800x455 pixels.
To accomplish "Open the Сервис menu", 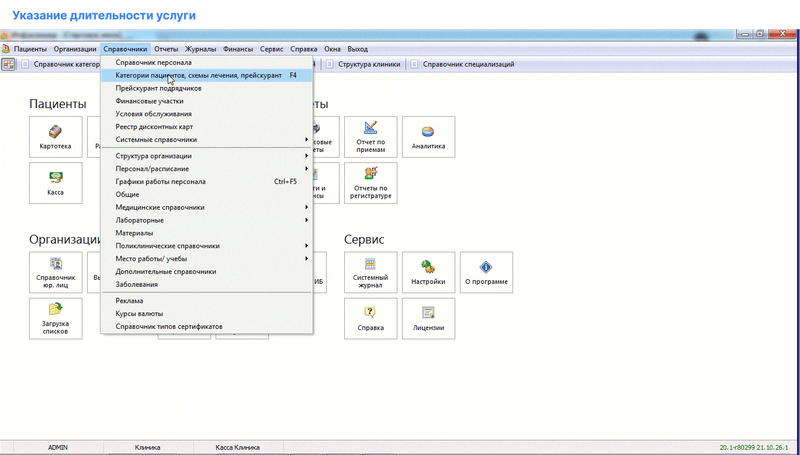I will [271, 49].
